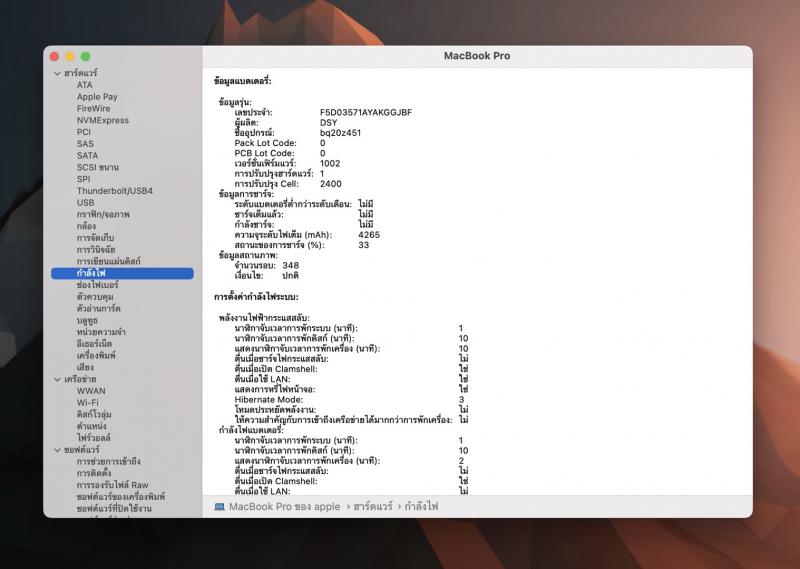The width and height of the screenshot is (800, 569).
Task: Click cycle count value 348
Action: (290, 265)
